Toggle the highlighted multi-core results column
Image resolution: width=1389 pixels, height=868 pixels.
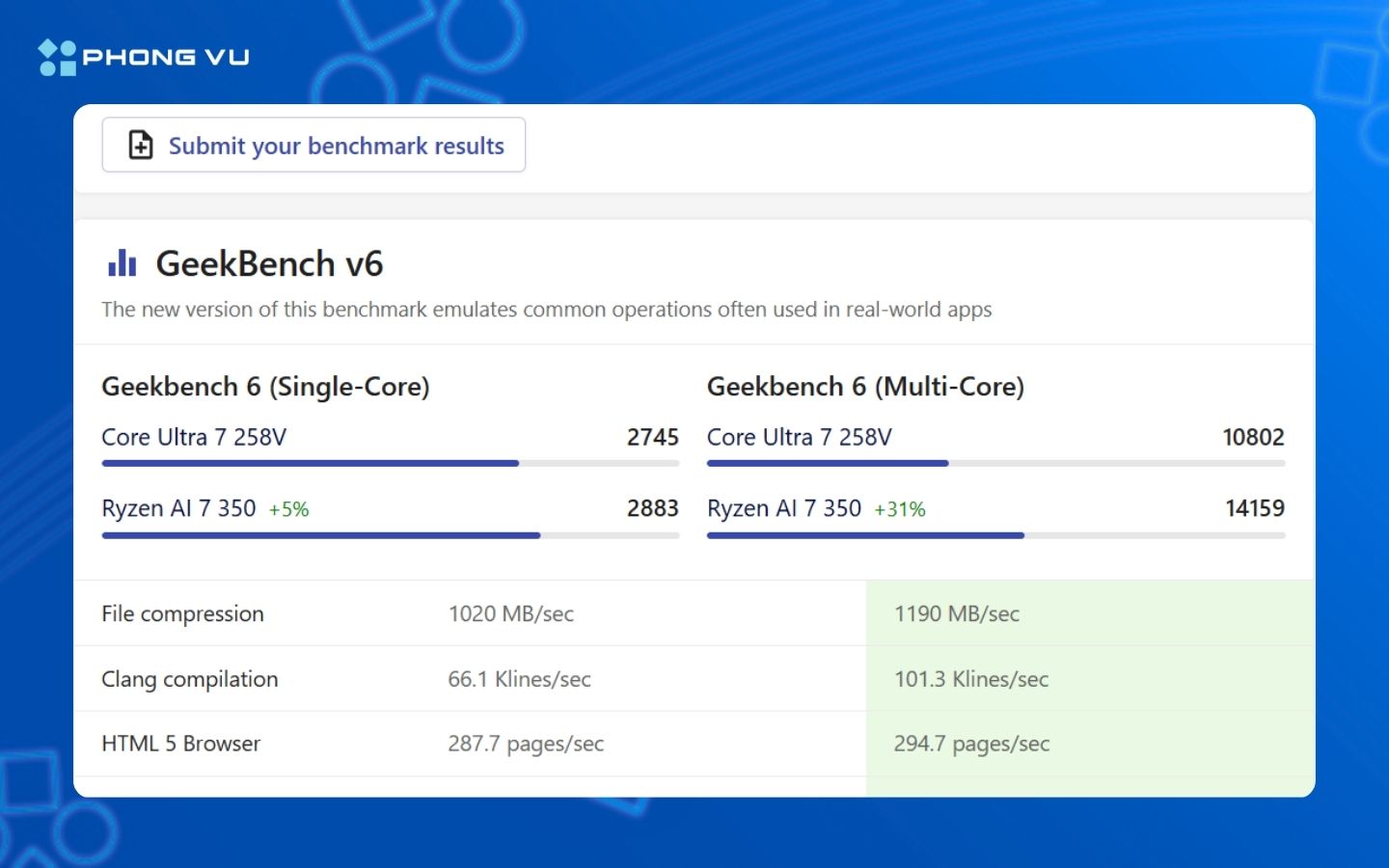[1090, 678]
